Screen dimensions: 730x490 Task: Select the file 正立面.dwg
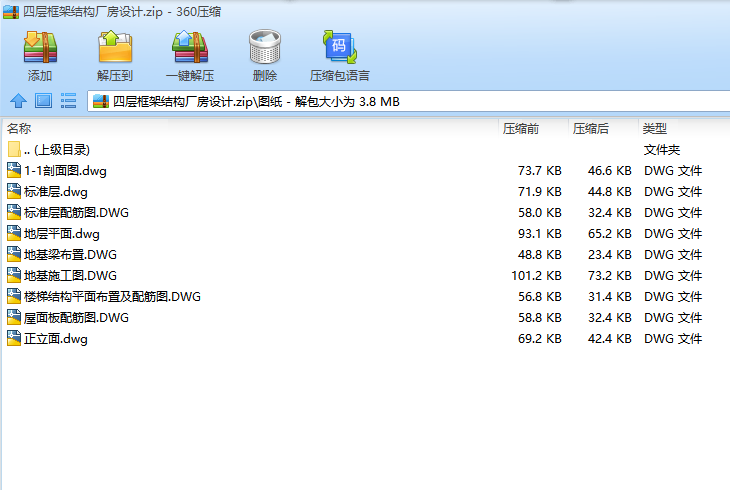56,339
